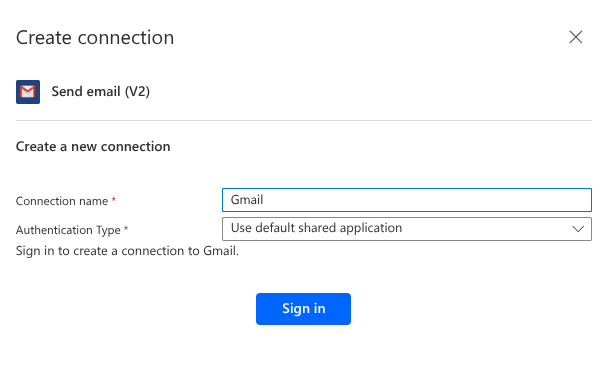Focus the Connection name input field
The height and width of the screenshot is (382, 610).
click(407, 200)
